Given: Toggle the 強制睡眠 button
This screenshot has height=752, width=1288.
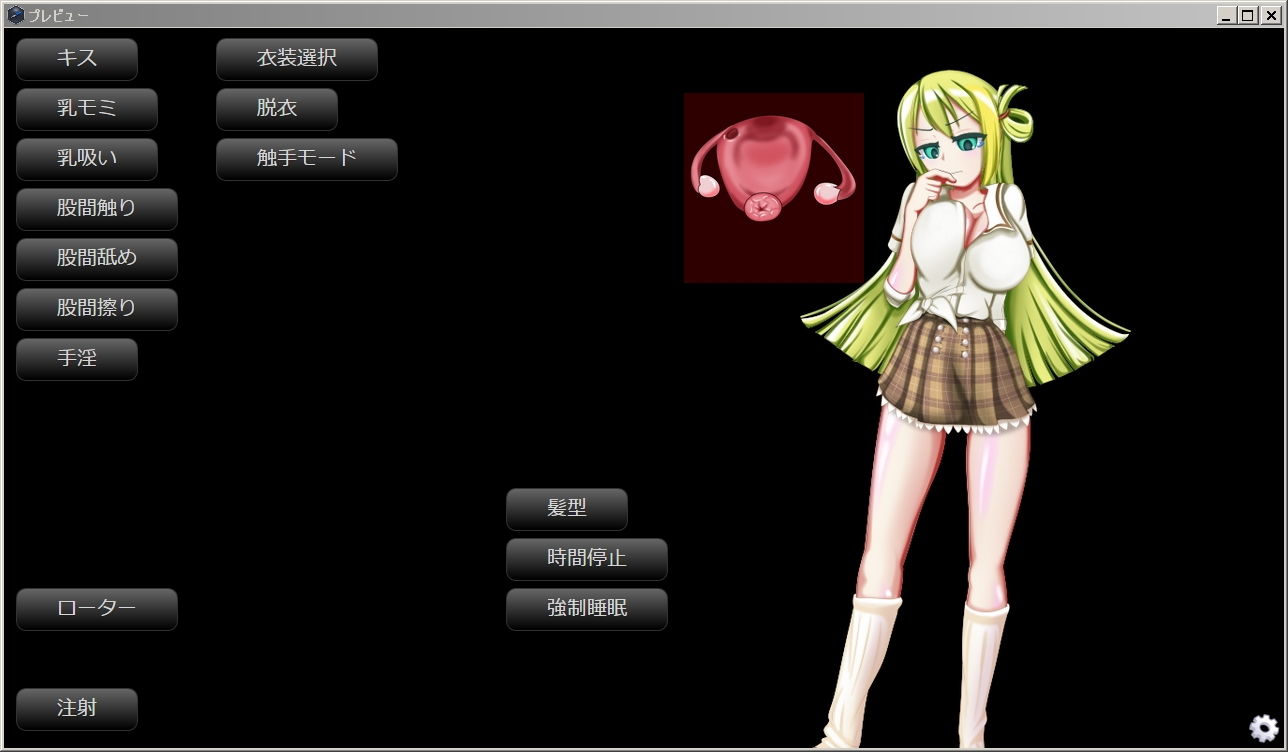Looking at the screenshot, I should coord(587,609).
